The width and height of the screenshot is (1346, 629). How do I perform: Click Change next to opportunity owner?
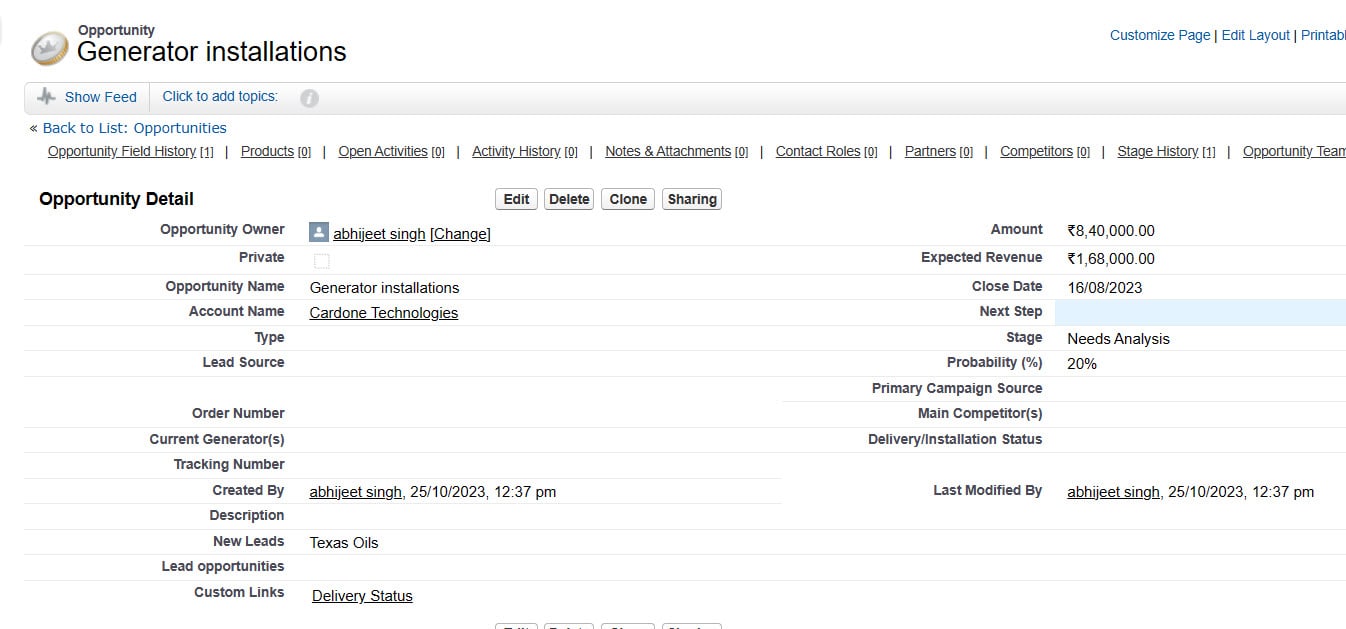click(460, 234)
